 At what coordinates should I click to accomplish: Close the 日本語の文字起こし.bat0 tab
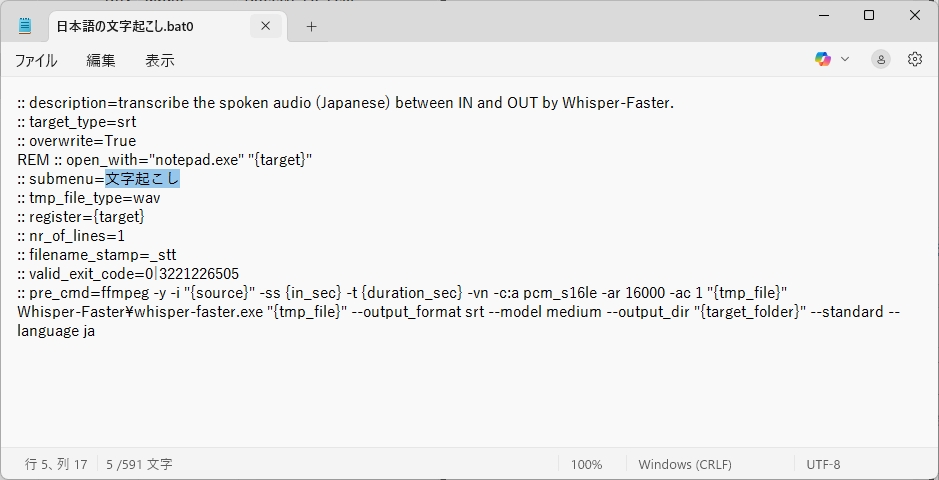pos(266,26)
